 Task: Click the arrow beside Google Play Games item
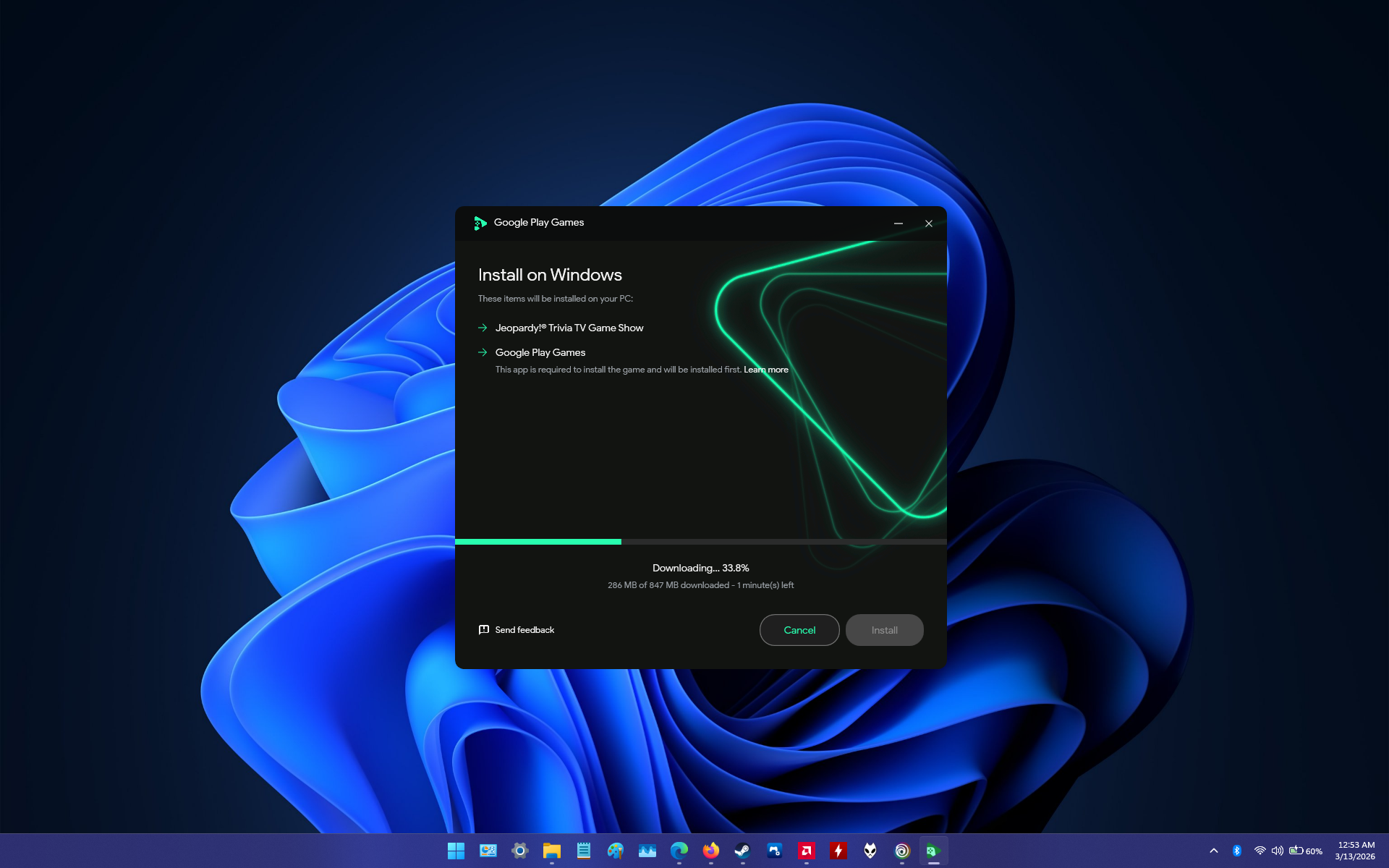point(483,352)
